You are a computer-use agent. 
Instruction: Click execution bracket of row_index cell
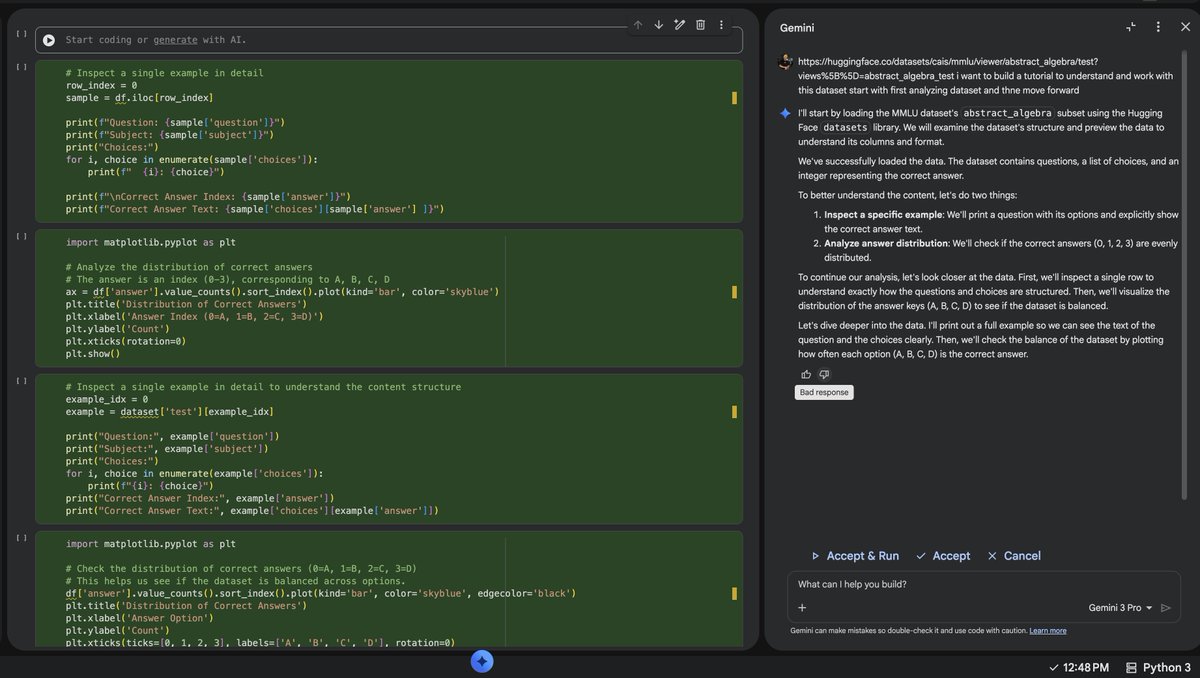(x=21, y=67)
